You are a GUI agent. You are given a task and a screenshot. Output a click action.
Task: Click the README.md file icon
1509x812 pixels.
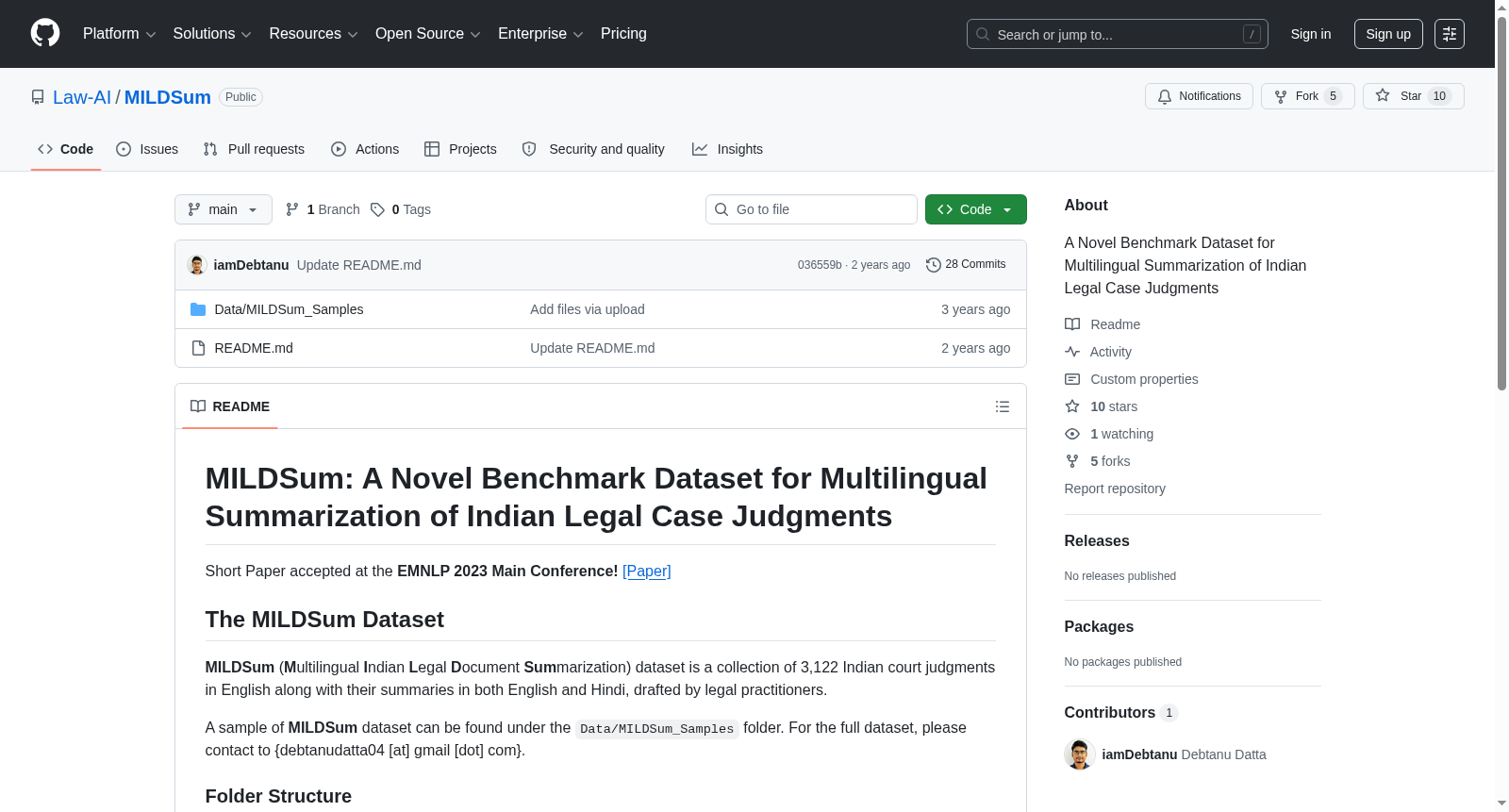point(198,348)
